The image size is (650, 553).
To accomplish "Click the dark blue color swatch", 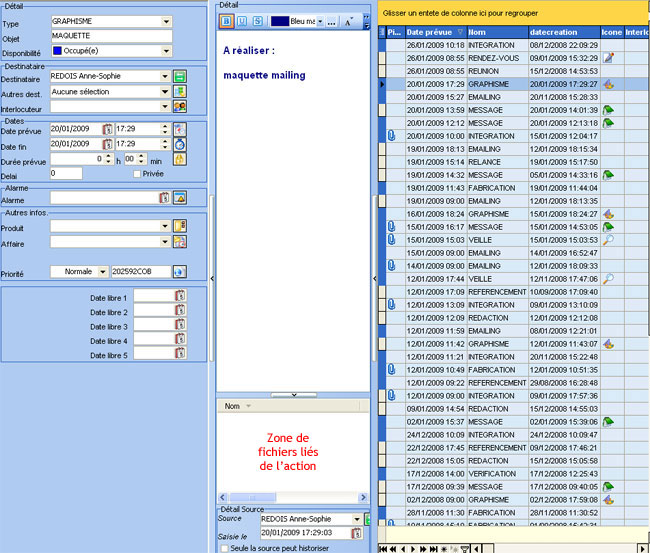I will 280,21.
